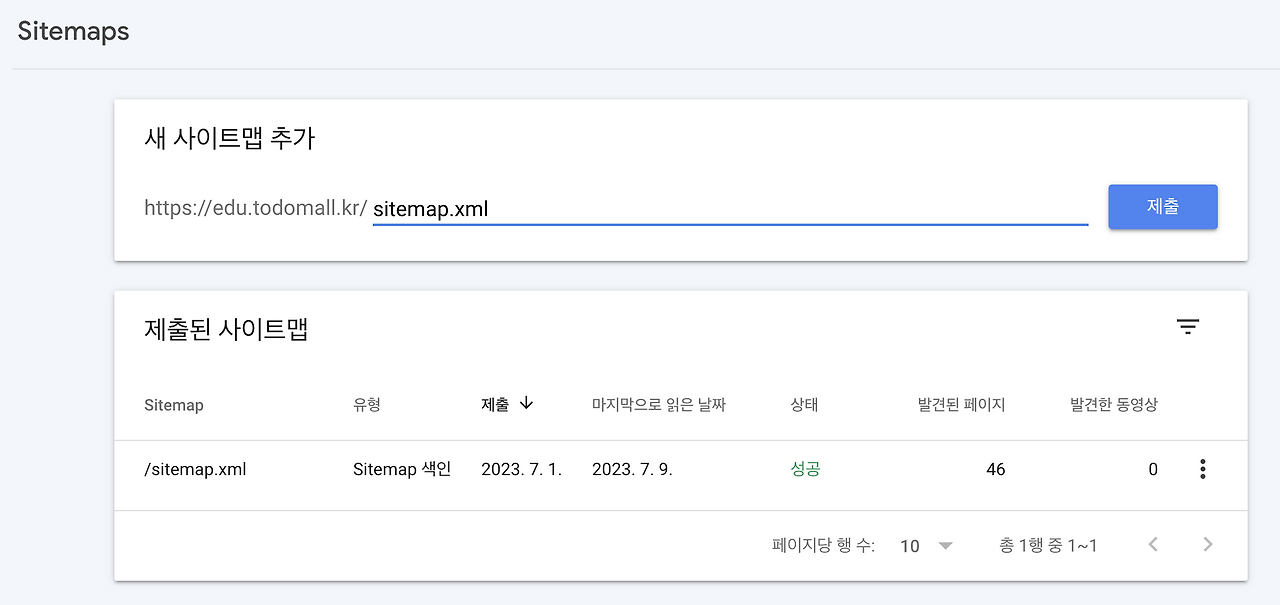Image resolution: width=1280 pixels, height=605 pixels.
Task: Select the 성공 status label
Action: (806, 468)
